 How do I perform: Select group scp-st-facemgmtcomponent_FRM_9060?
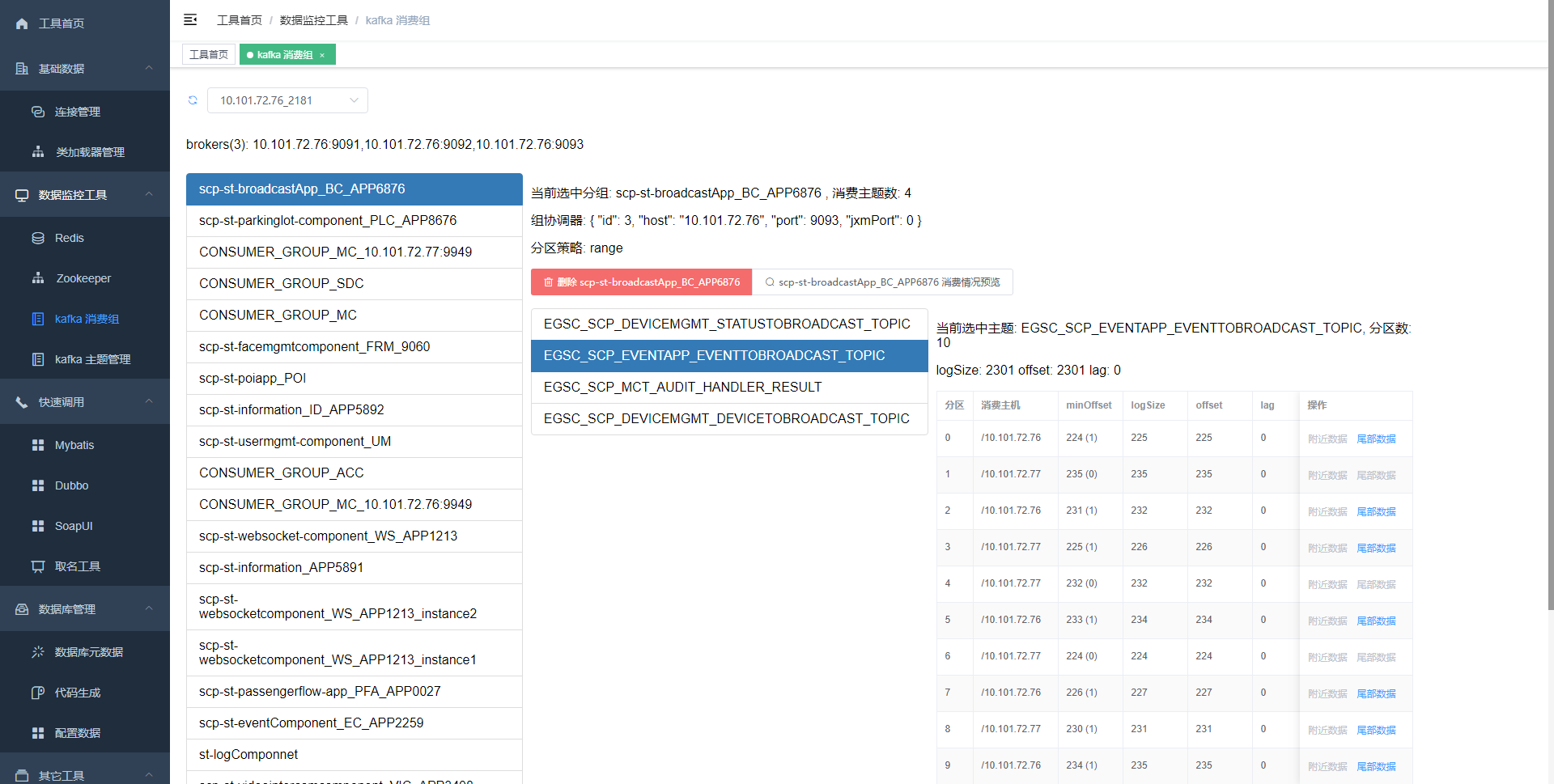(355, 346)
